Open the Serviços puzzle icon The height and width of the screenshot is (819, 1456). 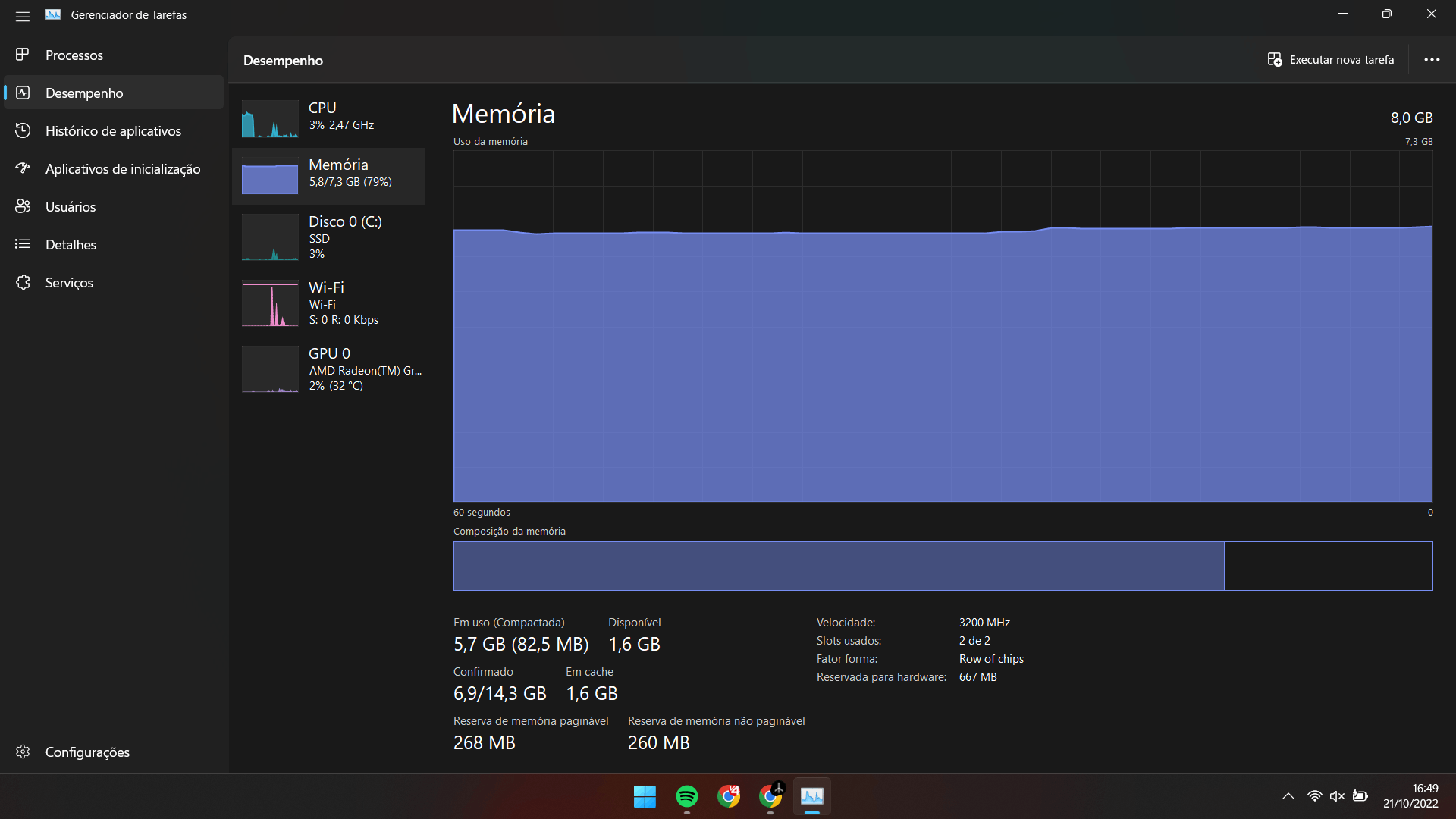23,282
